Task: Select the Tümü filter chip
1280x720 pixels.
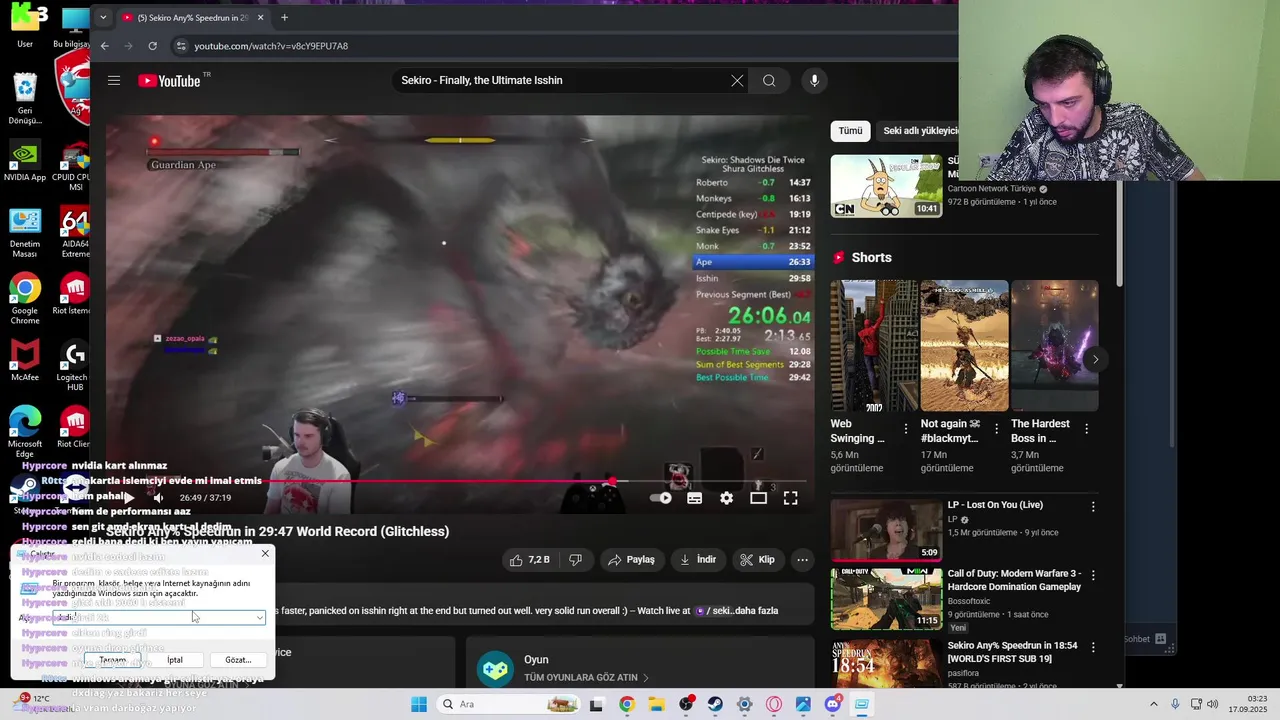Action: click(850, 131)
